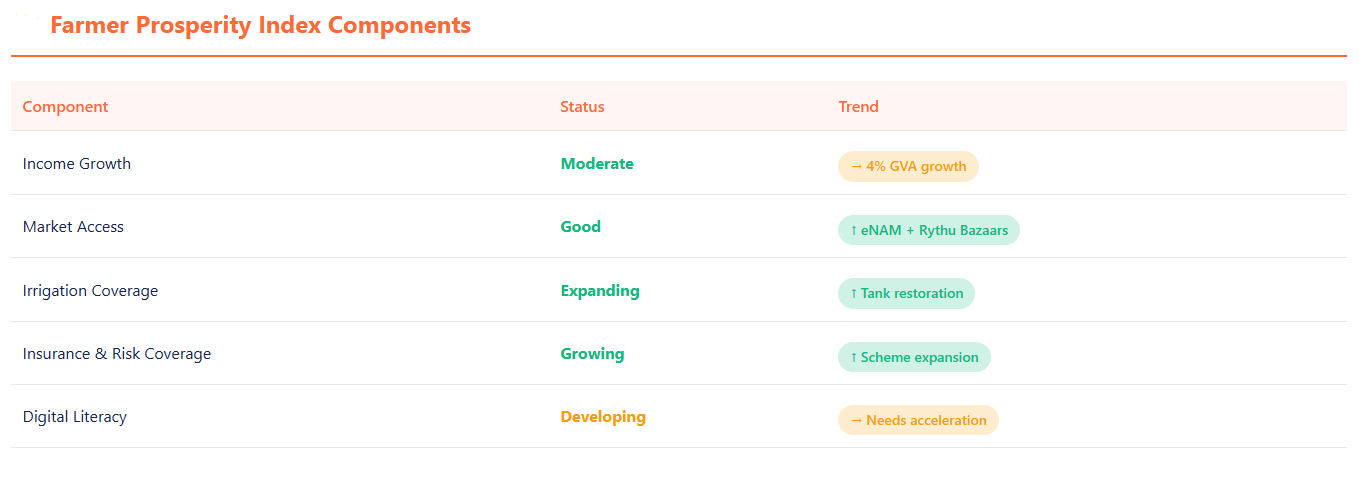Click the eNAM + Rythu Bazaars badge

928,230
